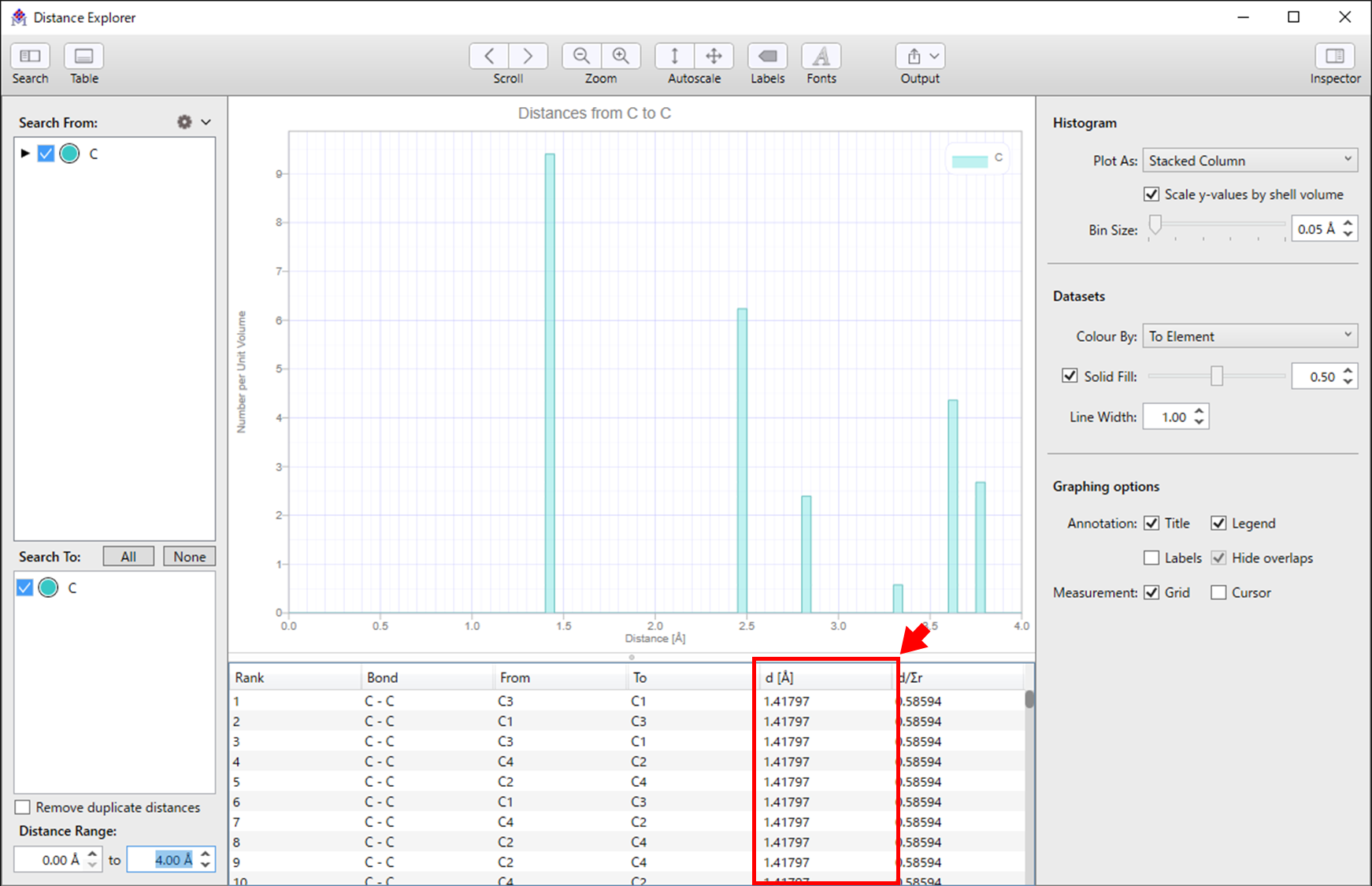Image resolution: width=1372 pixels, height=886 pixels.
Task: Adjust the Solid Fill slider
Action: click(x=1217, y=376)
